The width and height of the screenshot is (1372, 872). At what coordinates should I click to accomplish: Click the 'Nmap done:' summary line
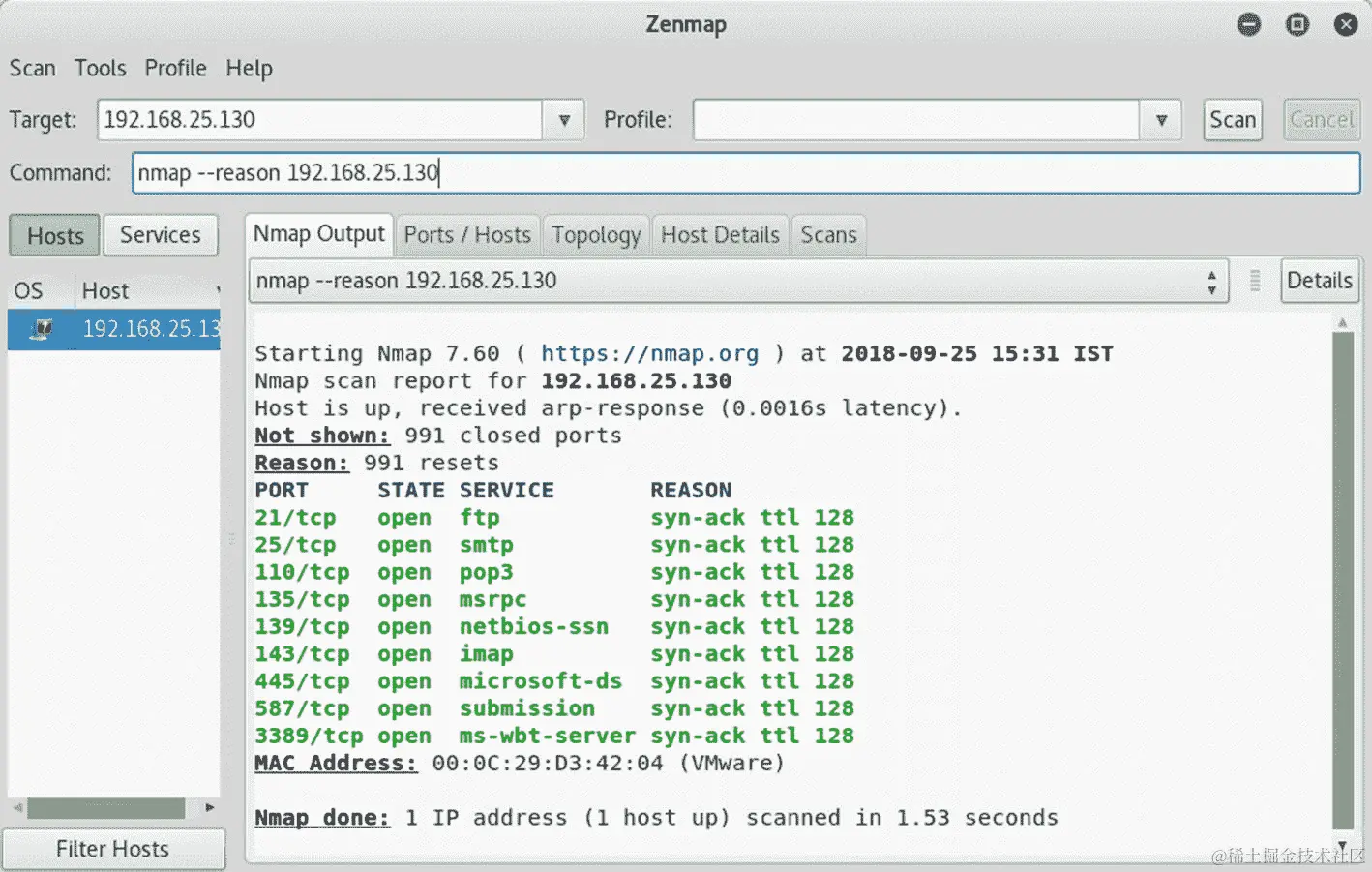tap(656, 818)
